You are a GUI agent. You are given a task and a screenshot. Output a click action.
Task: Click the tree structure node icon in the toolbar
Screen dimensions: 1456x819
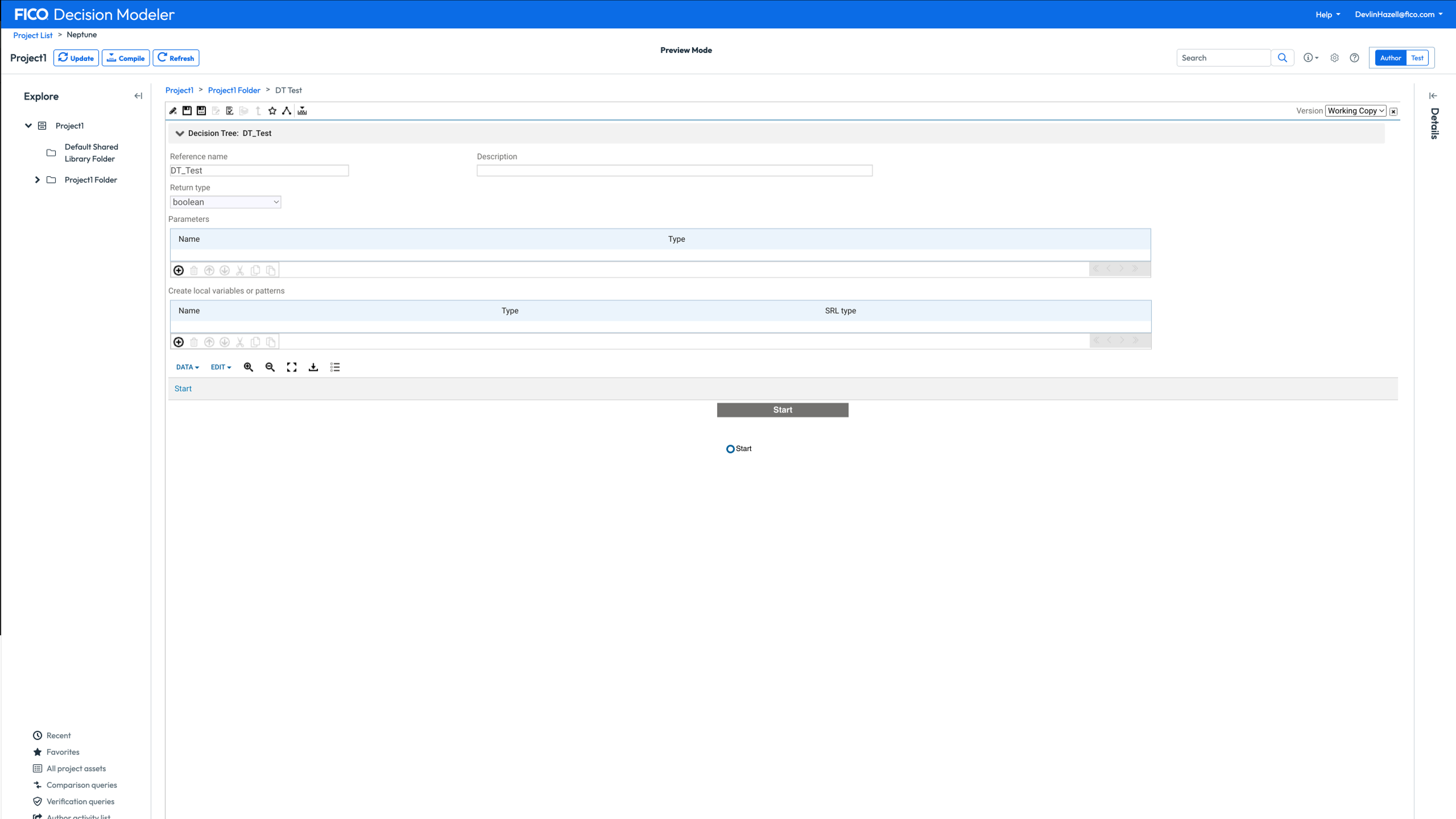pos(287,111)
